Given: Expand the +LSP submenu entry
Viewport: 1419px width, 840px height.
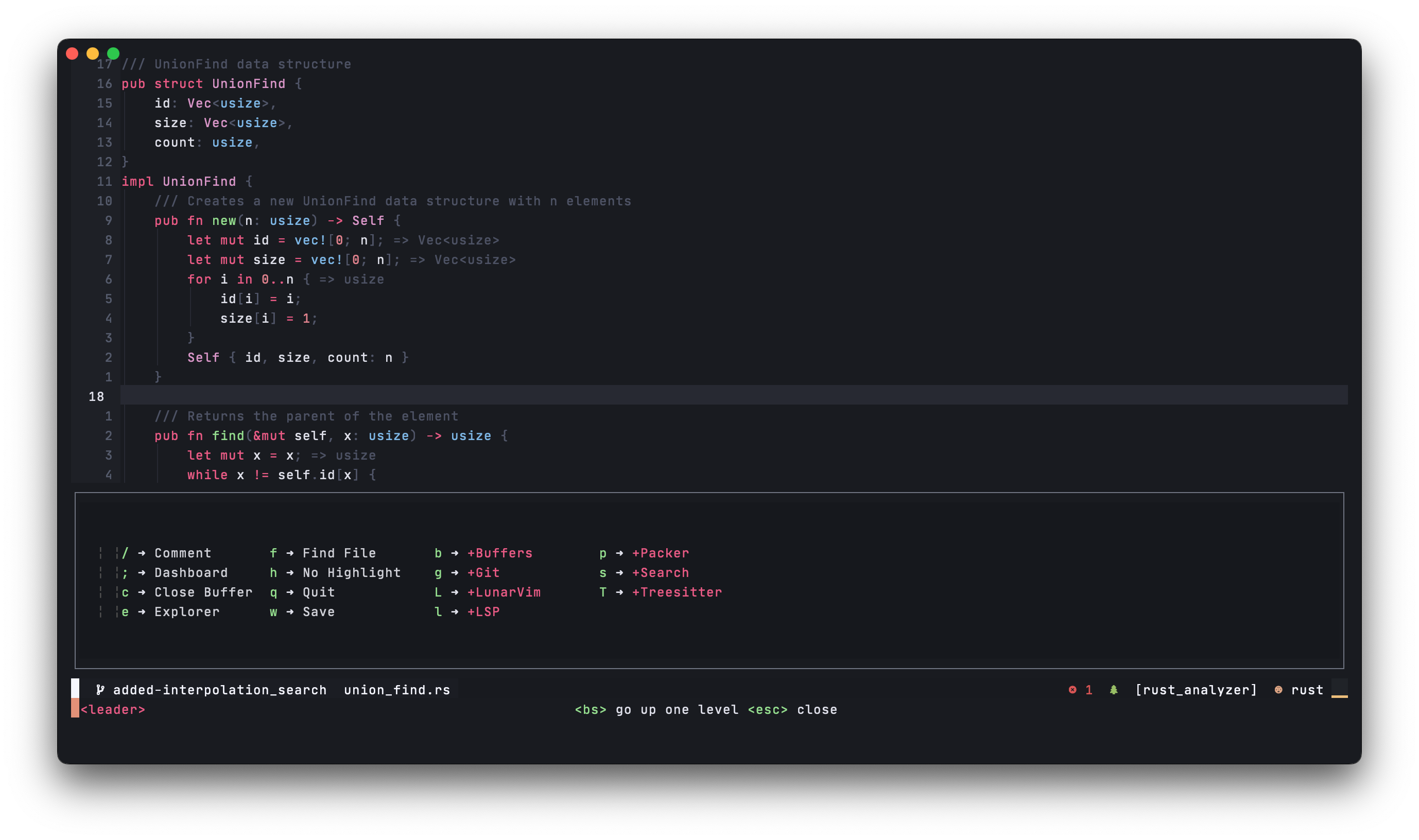Looking at the screenshot, I should point(483,612).
